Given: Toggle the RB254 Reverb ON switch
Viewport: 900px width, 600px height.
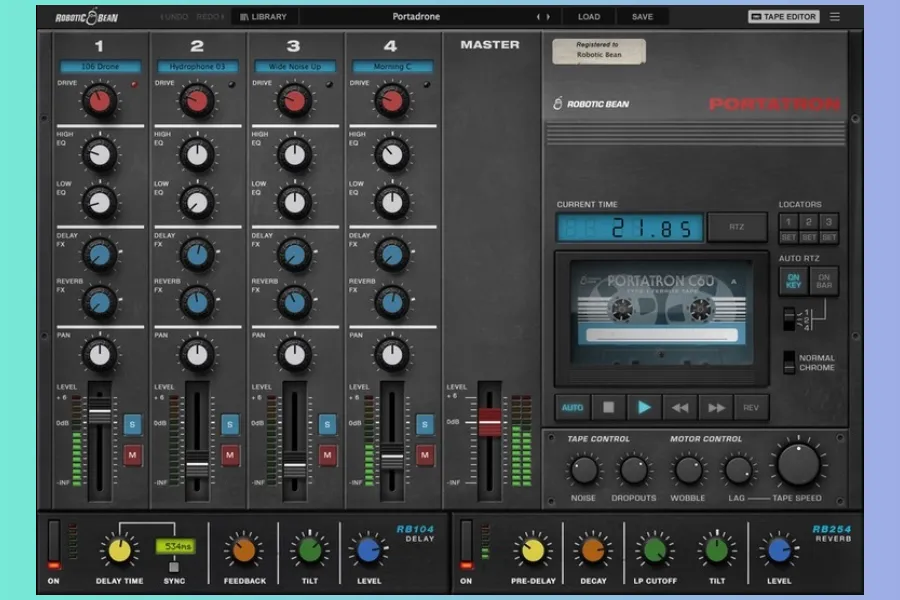Looking at the screenshot, I should point(466,545).
